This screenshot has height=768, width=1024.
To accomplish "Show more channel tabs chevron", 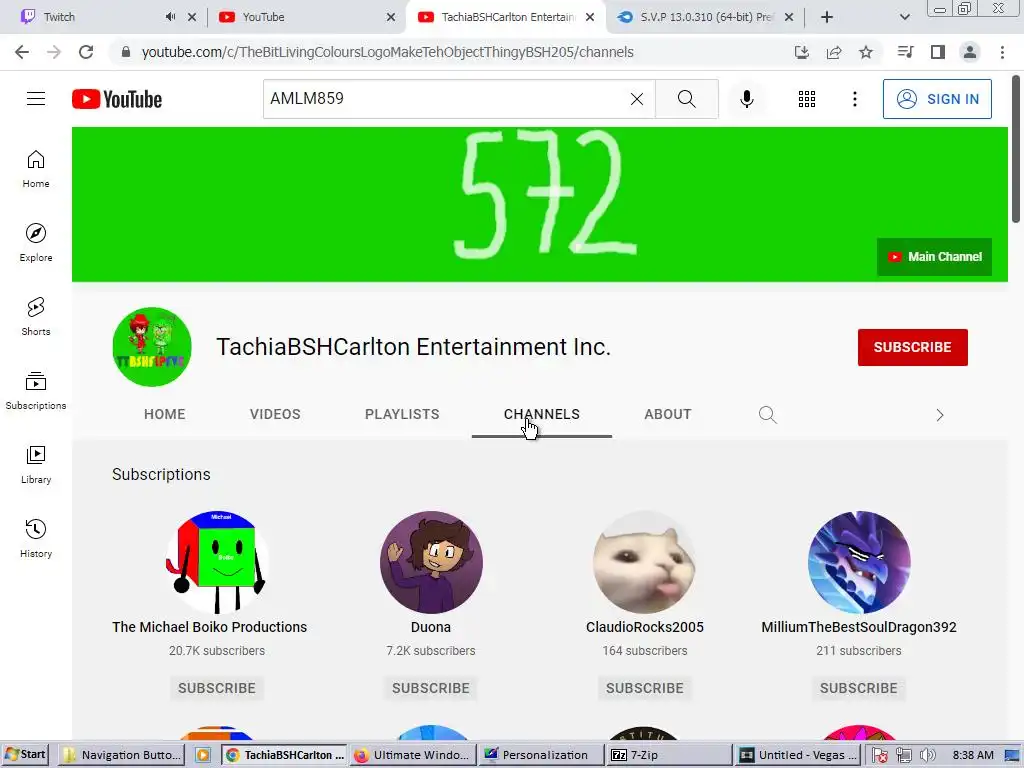I will 940,415.
